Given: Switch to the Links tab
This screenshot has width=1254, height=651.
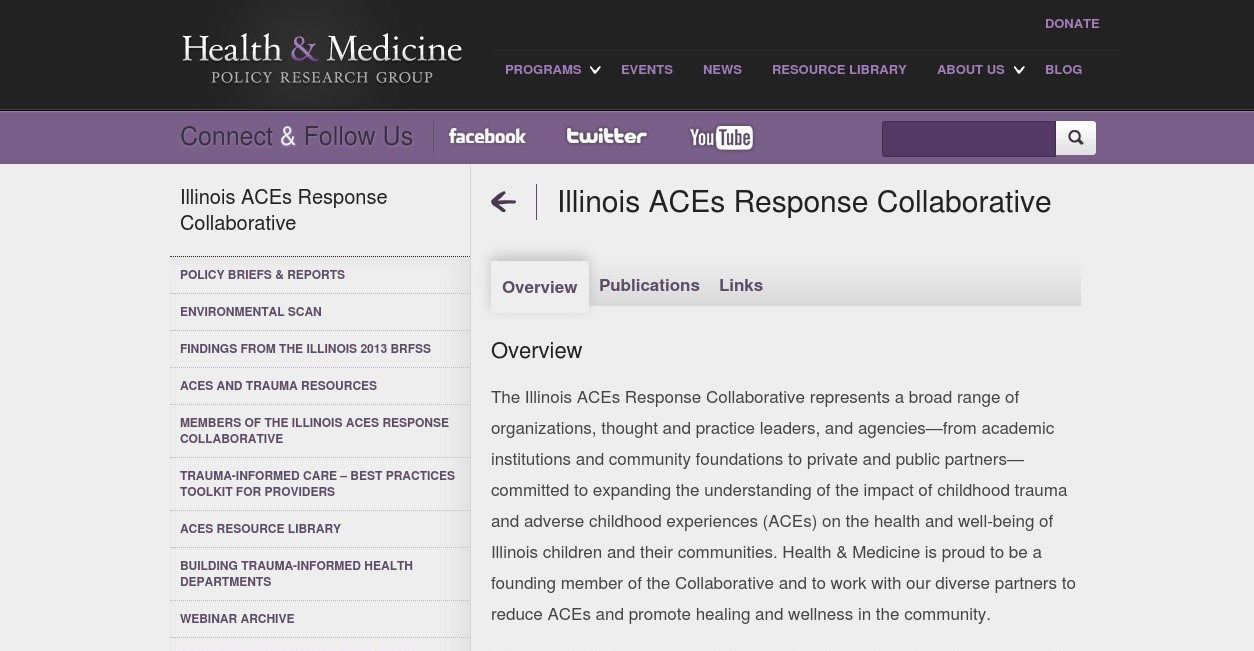Looking at the screenshot, I should pyautogui.click(x=741, y=286).
